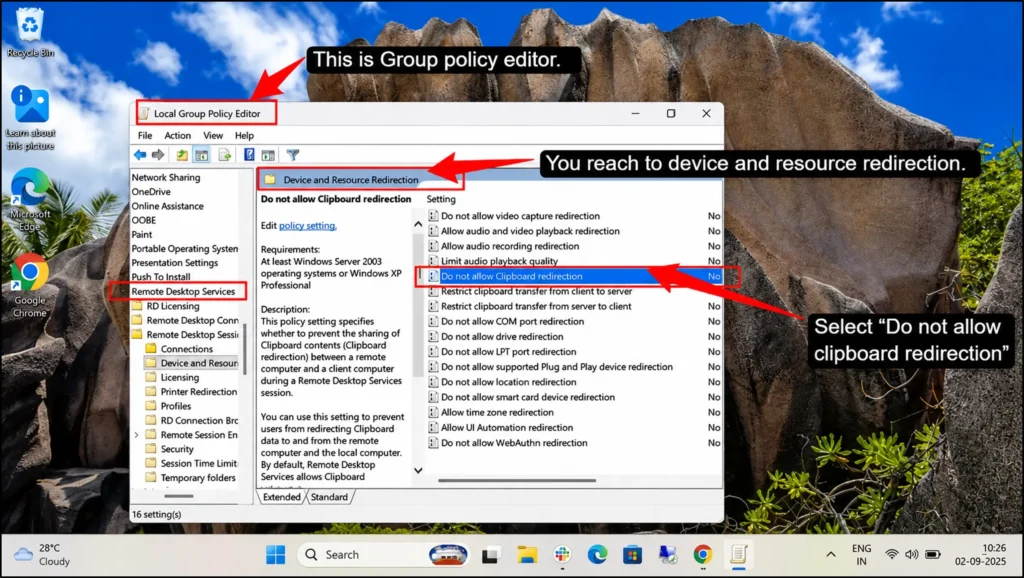This screenshot has width=1024, height=578.
Task: Click the Back arrow in the toolbar
Action: point(140,155)
